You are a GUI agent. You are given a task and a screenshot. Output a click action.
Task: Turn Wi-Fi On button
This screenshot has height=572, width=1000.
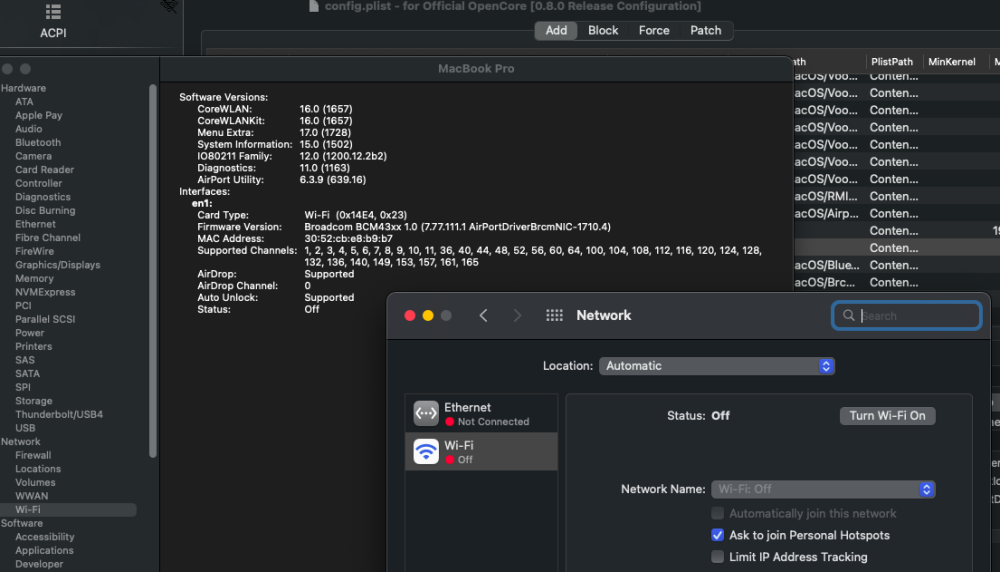(887, 416)
